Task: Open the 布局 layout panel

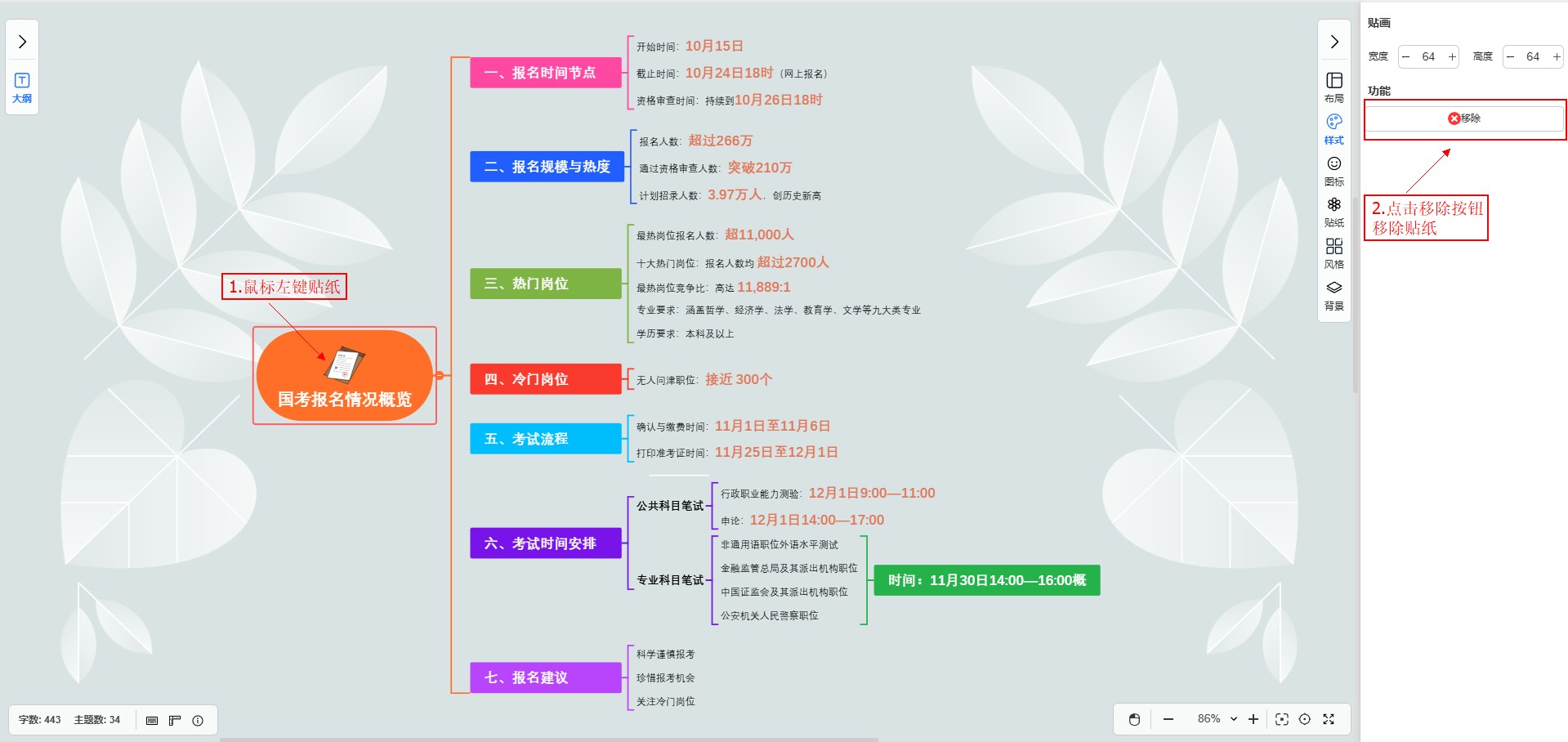Action: (x=1333, y=86)
